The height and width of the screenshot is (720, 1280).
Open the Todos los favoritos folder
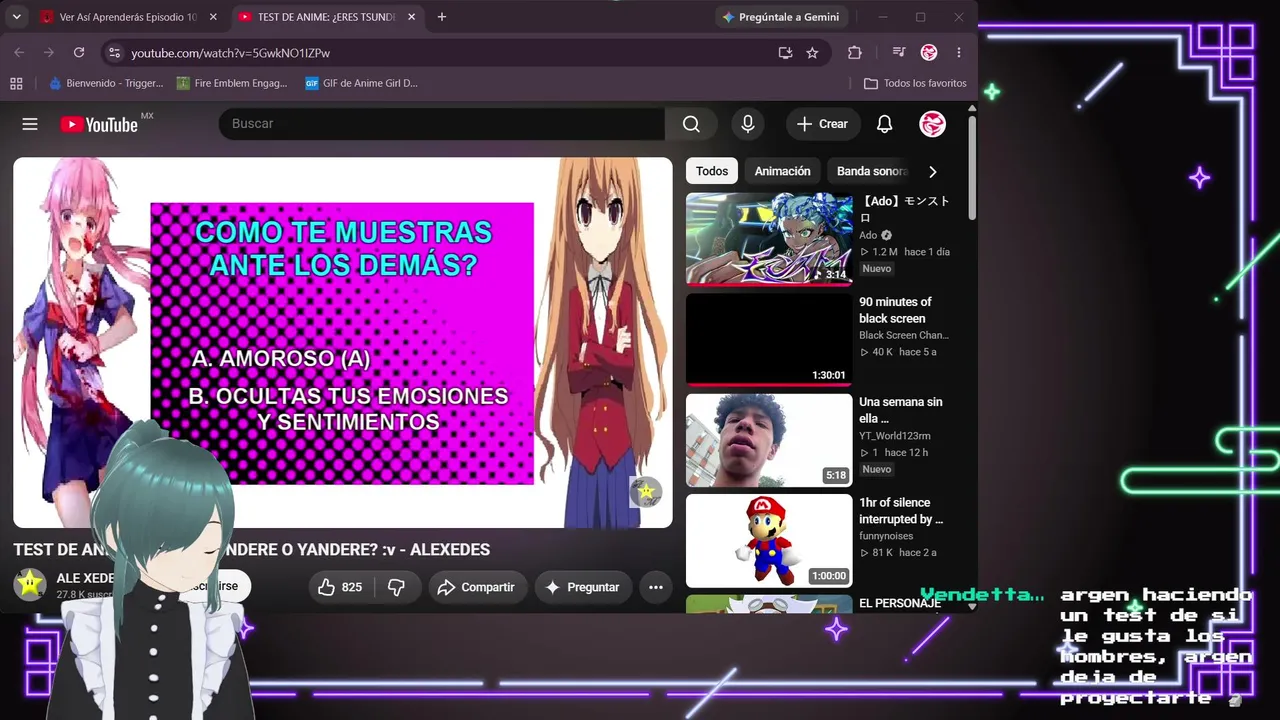[x=915, y=83]
